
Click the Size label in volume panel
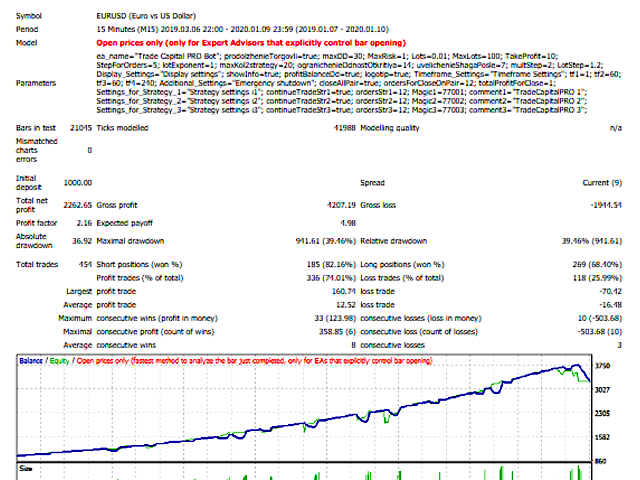[25, 469]
